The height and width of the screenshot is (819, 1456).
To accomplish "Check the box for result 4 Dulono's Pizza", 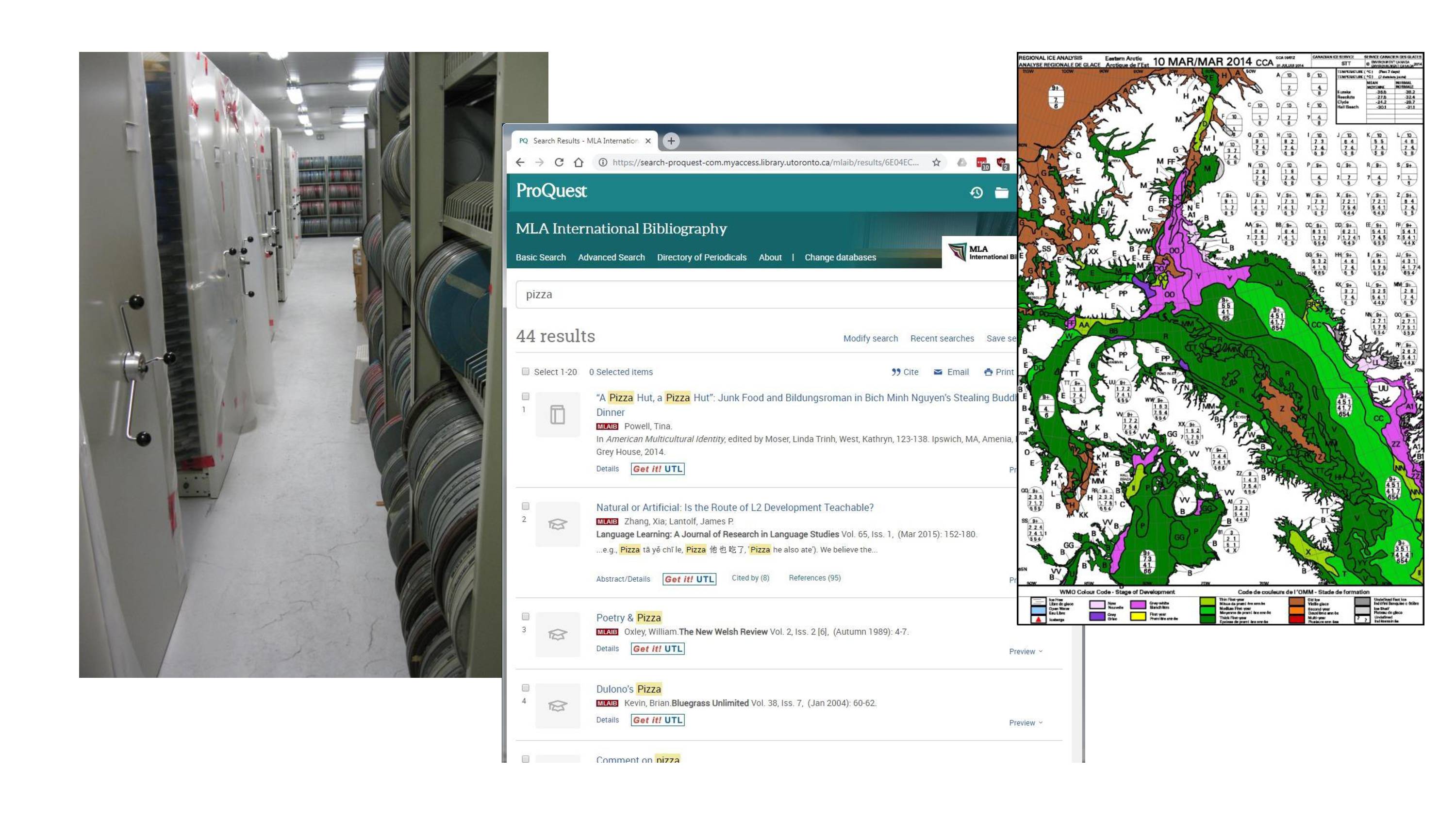I will tap(526, 688).
